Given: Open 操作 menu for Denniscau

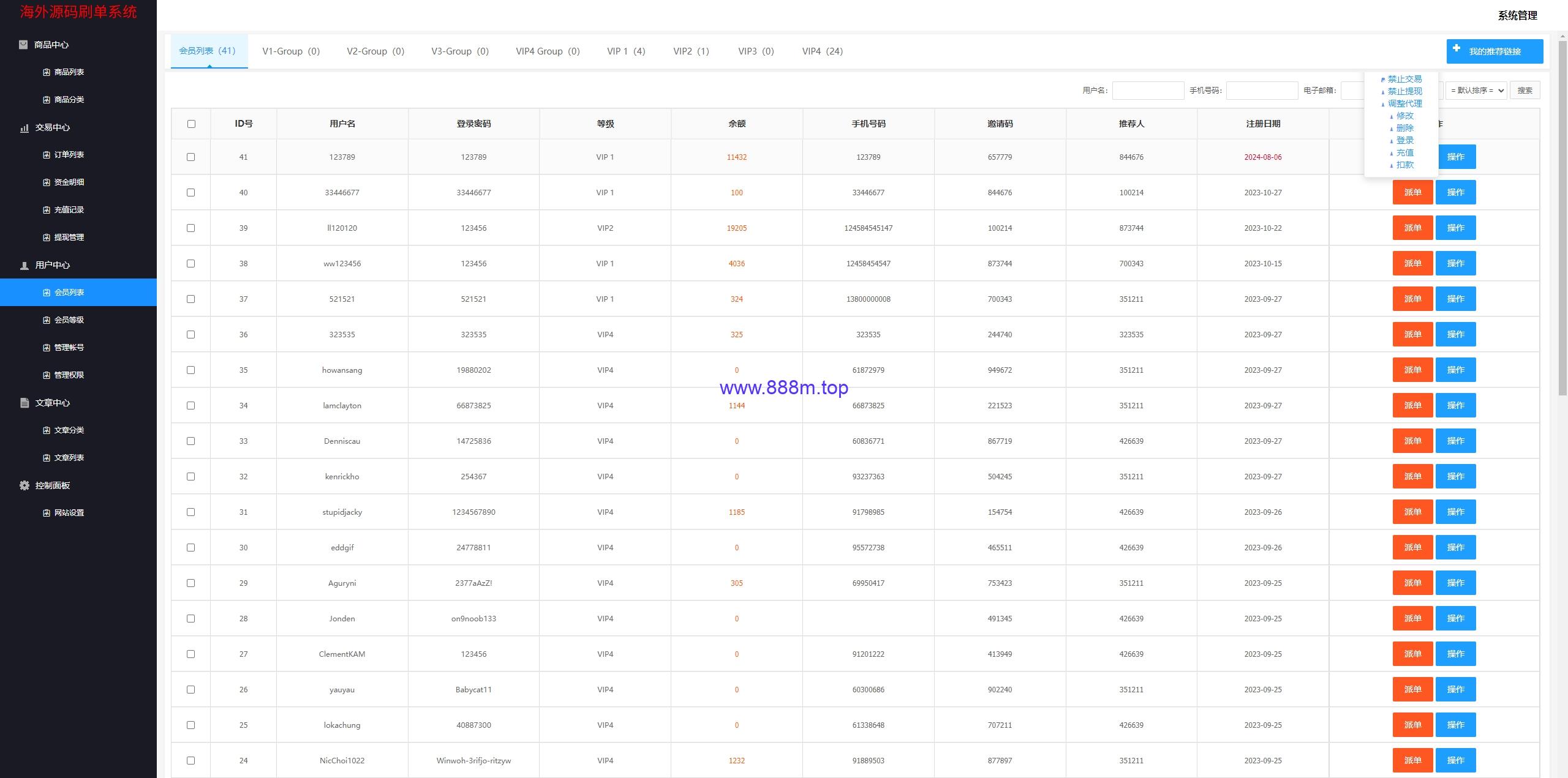Looking at the screenshot, I should [1455, 441].
